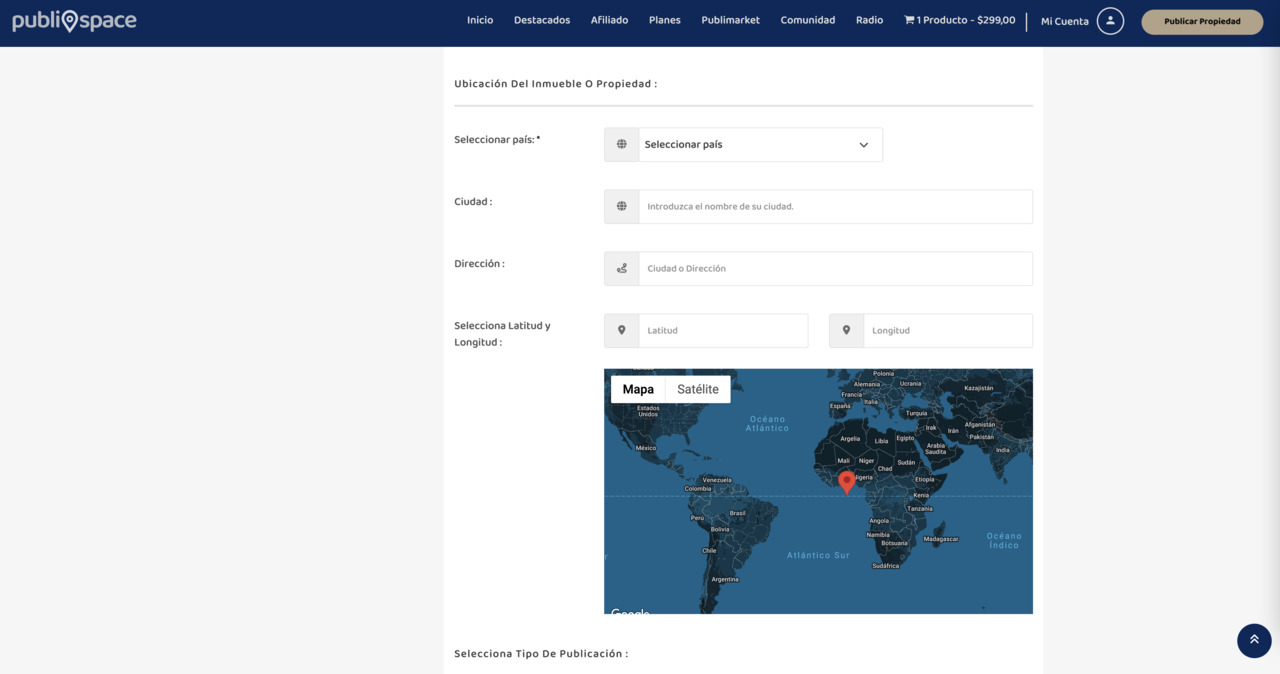The height and width of the screenshot is (674, 1280).
Task: Open the Mi Cuenta link
Action: pyautogui.click(x=1064, y=21)
